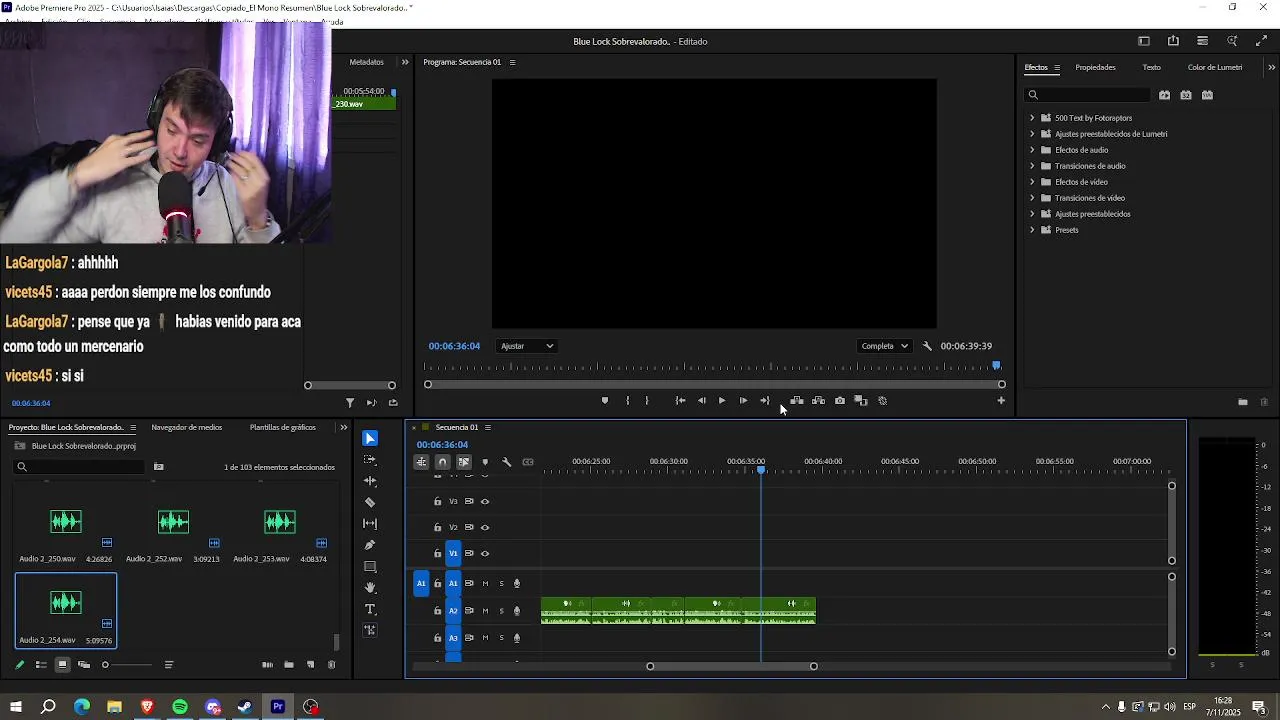Image resolution: width=1280 pixels, height=720 pixels.
Task: Expand Efectos de audio folder
Action: (x=1032, y=150)
